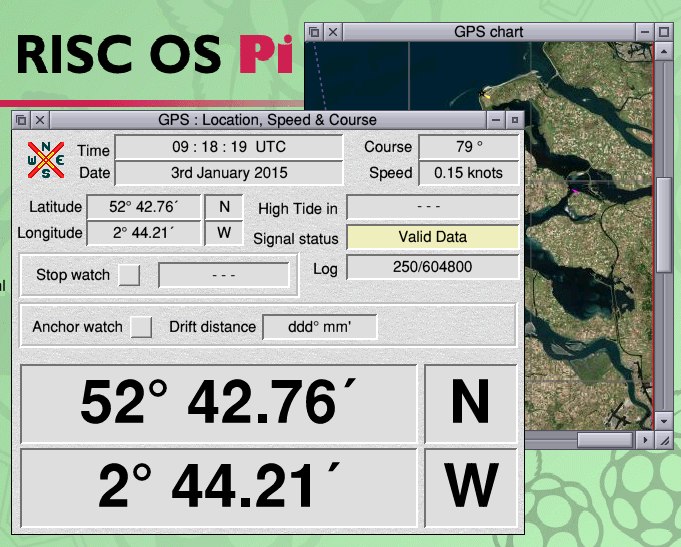Click the horizontal scrollbar thumb in GPS chart
Viewport: 681px width, 547px height.
pyautogui.click(x=604, y=440)
